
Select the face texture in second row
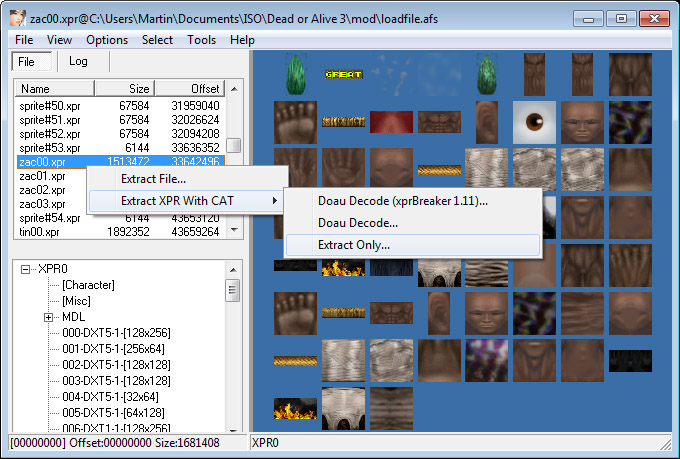(x=582, y=122)
